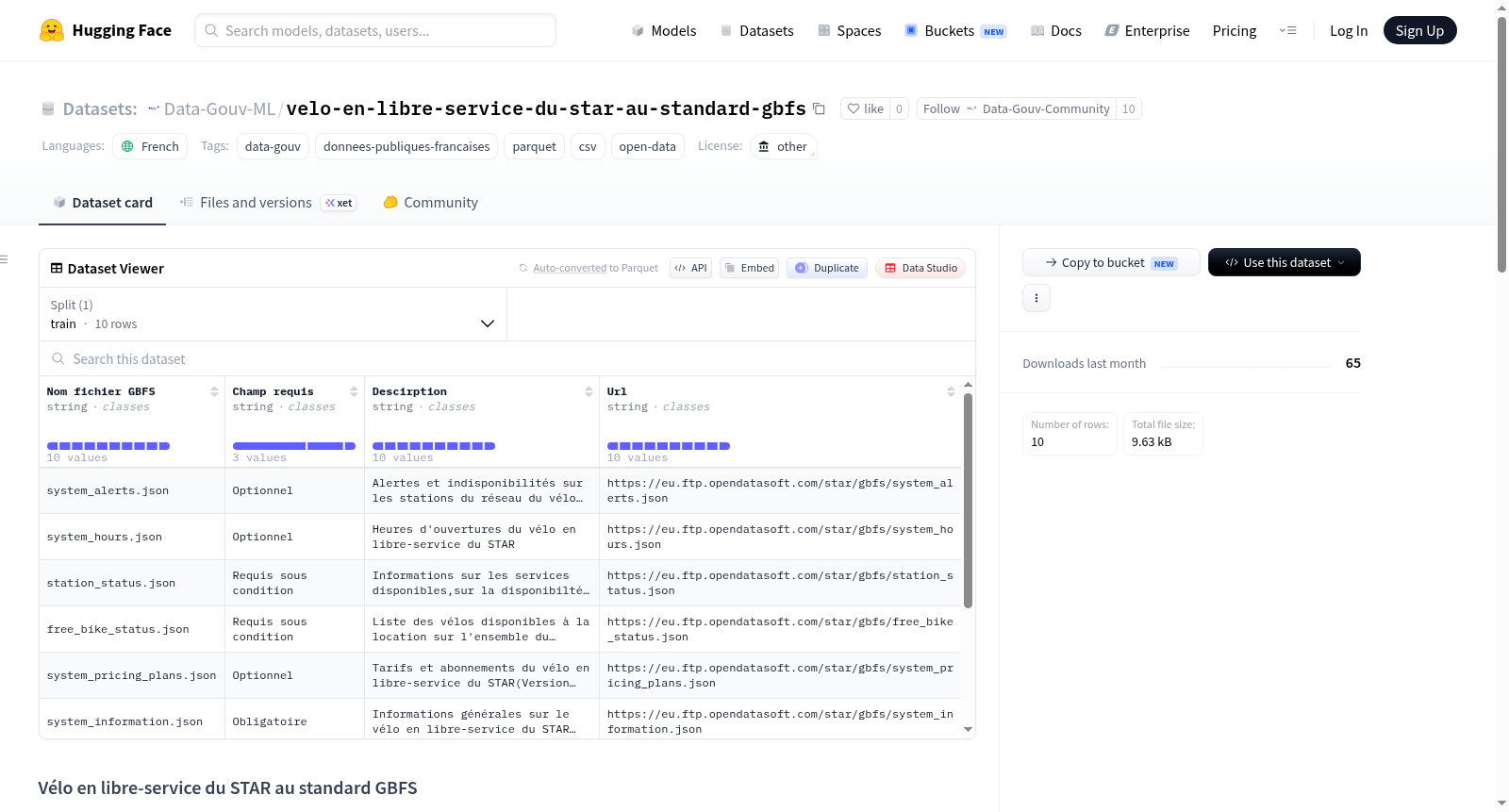Click the Dataset Viewer table icon

point(57,269)
